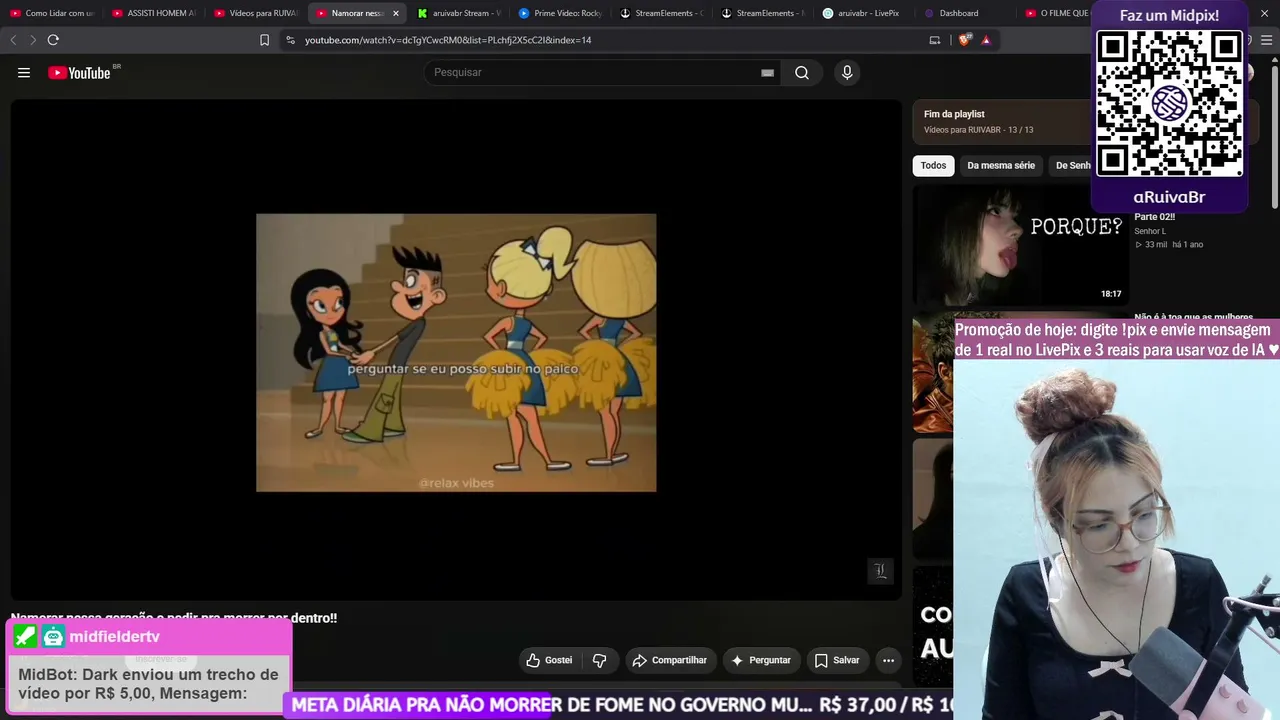Click the 'Faz um Midpix!' QR code
This screenshot has width=1280, height=720.
click(x=1169, y=104)
